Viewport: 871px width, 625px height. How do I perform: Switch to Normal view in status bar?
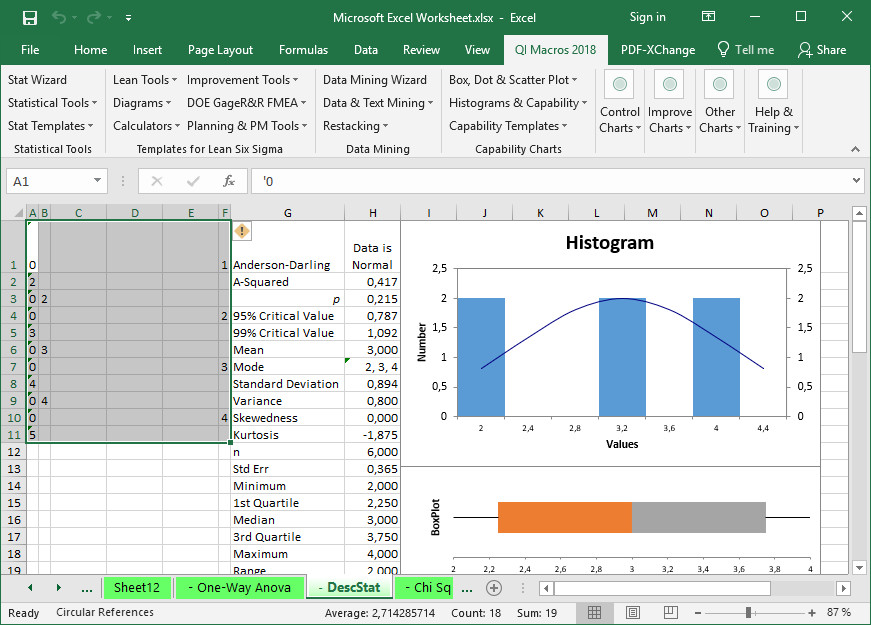pos(594,613)
